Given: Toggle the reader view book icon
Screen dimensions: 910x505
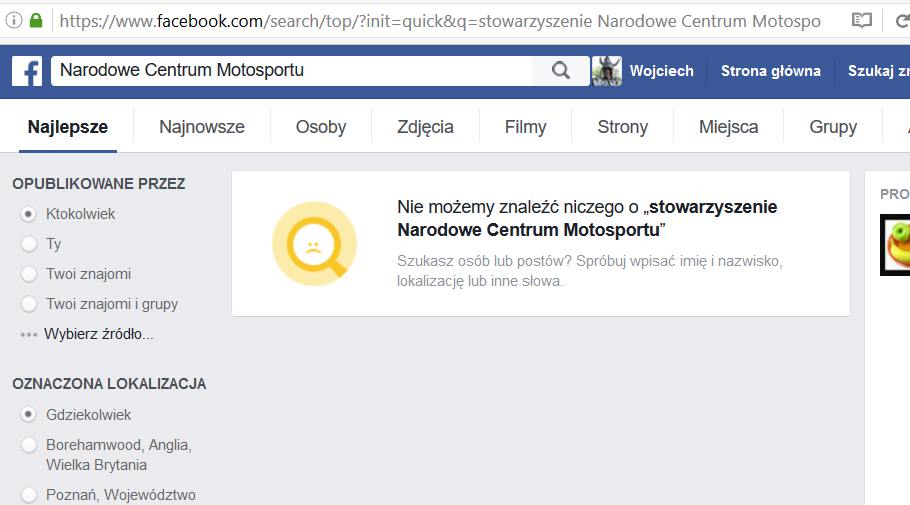Looking at the screenshot, I should (x=861, y=20).
